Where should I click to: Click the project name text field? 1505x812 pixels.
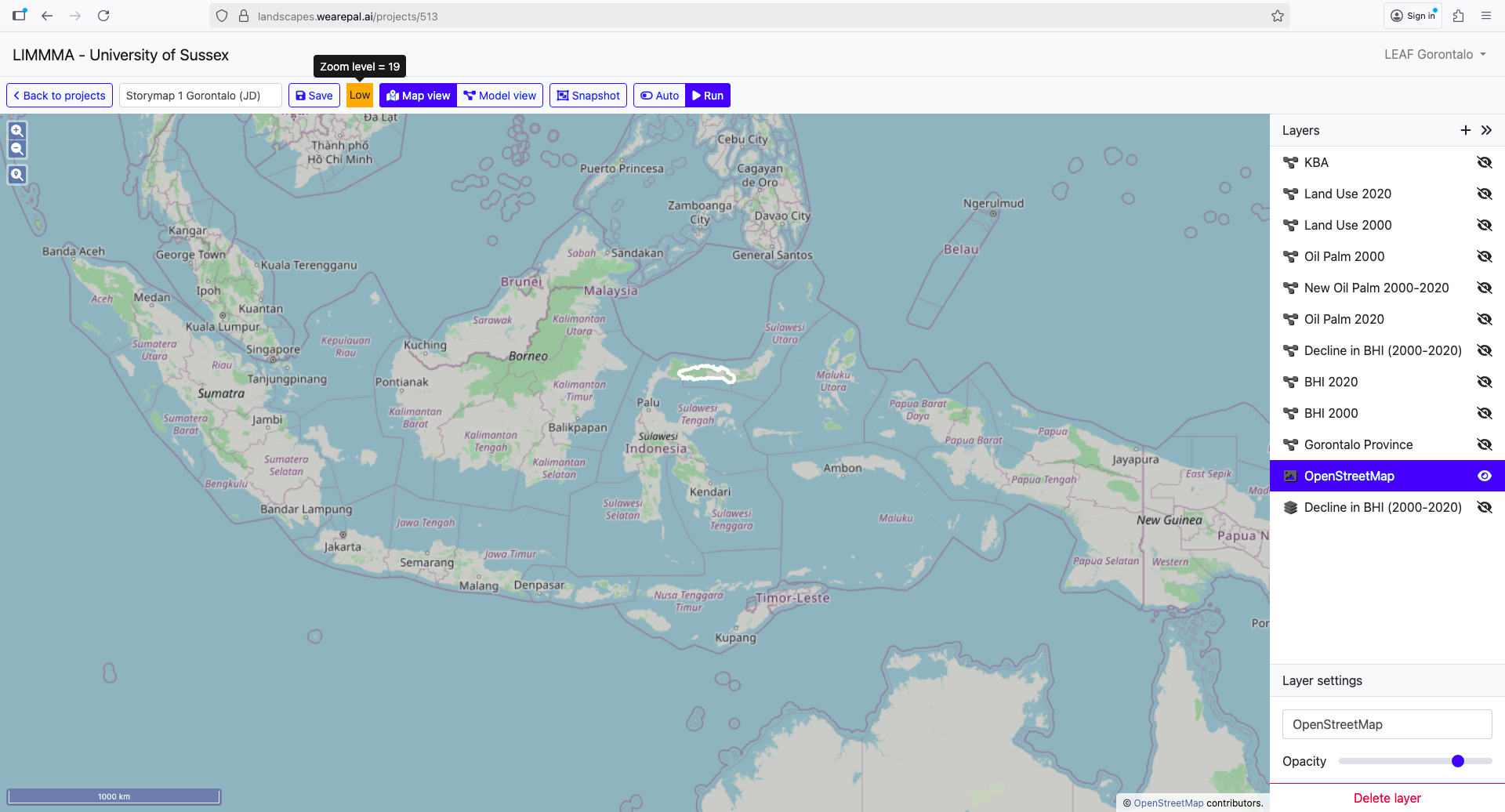tap(200, 96)
